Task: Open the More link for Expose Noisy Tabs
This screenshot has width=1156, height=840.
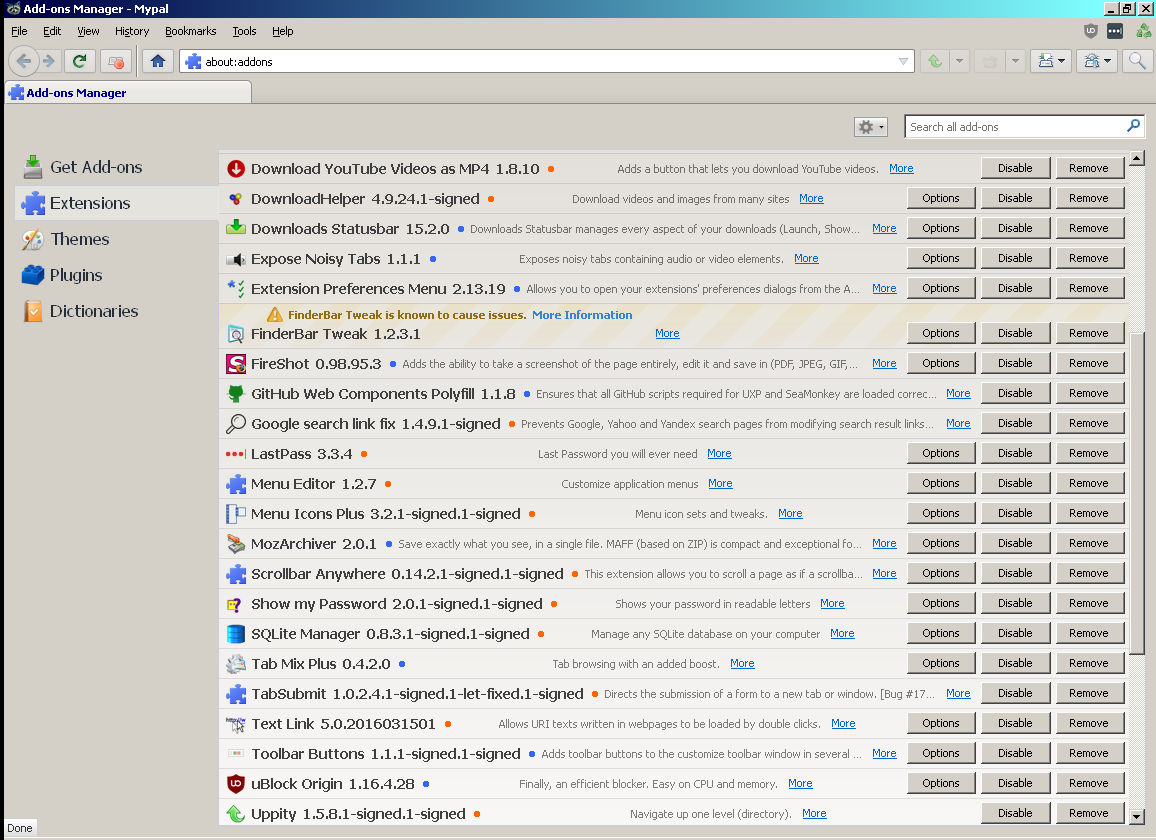Action: (806, 259)
